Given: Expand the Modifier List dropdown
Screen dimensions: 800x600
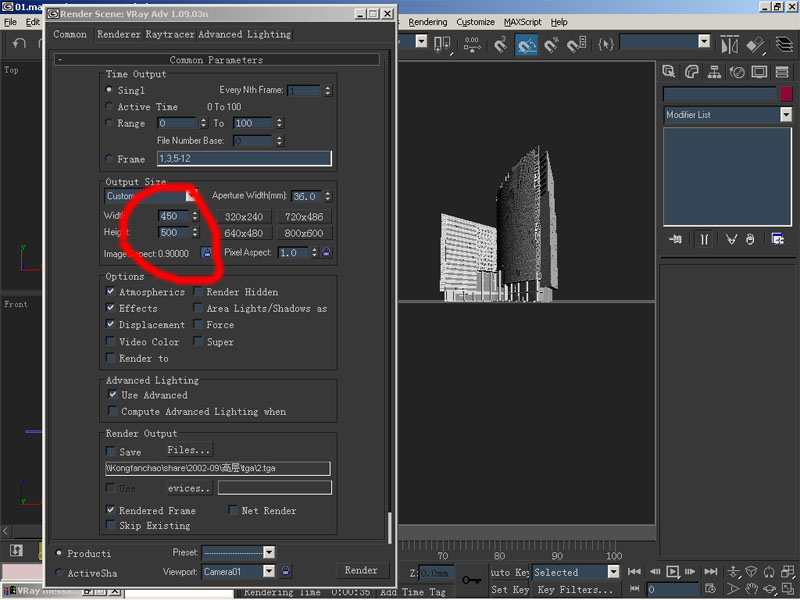Looking at the screenshot, I should (x=786, y=115).
